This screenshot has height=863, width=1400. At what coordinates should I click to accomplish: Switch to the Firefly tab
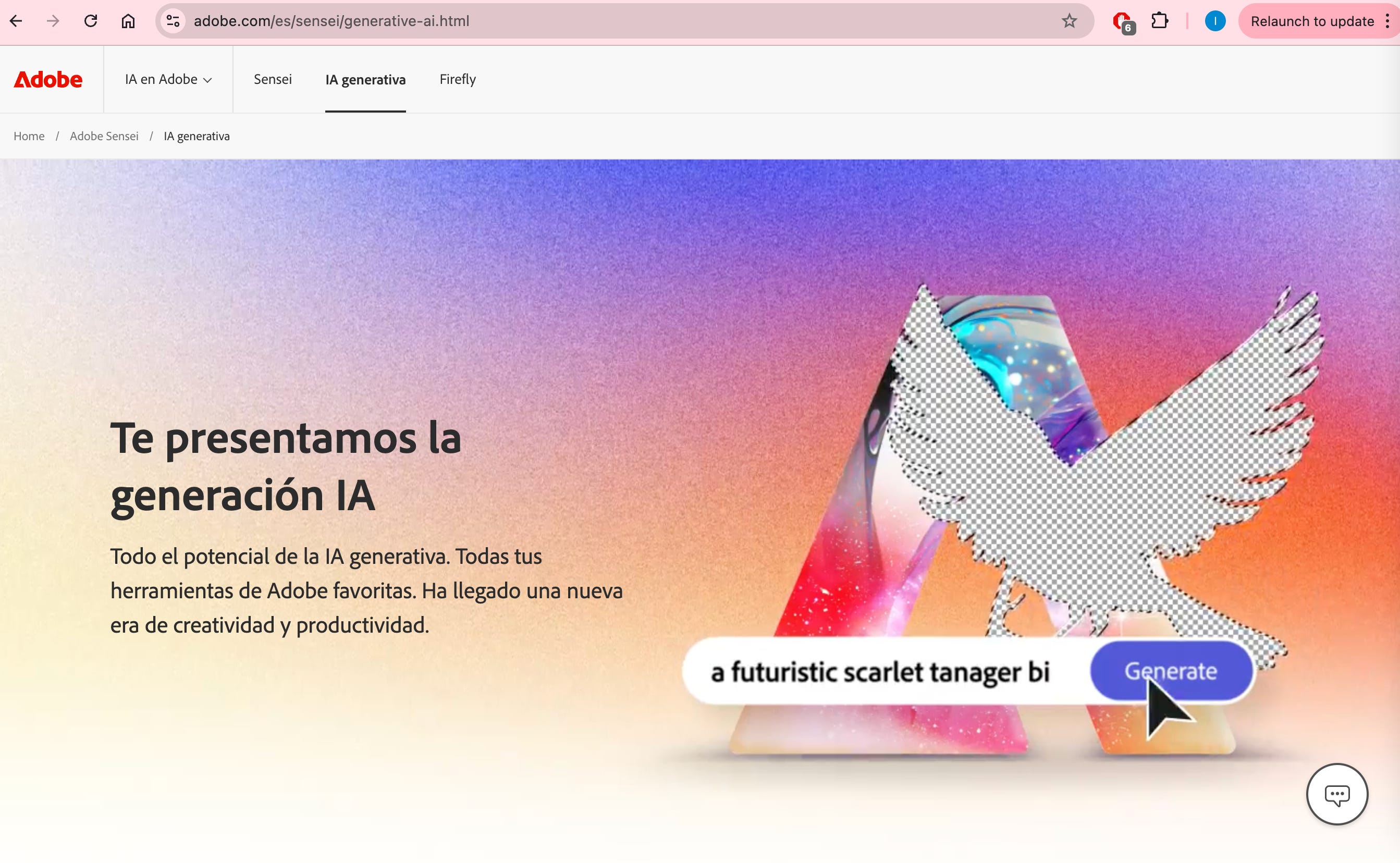(457, 79)
